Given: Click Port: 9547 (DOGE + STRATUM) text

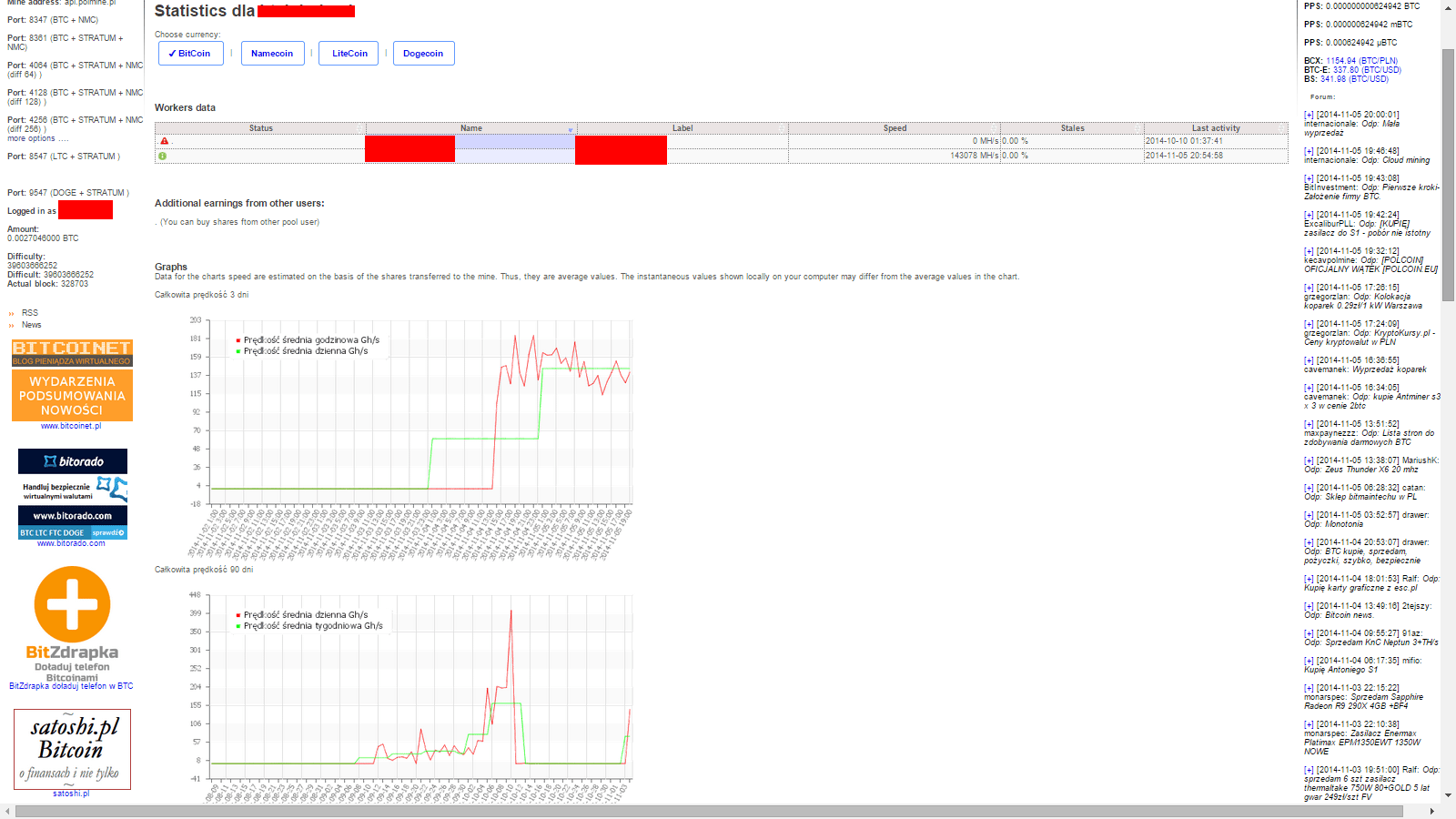Looking at the screenshot, I should (68, 193).
